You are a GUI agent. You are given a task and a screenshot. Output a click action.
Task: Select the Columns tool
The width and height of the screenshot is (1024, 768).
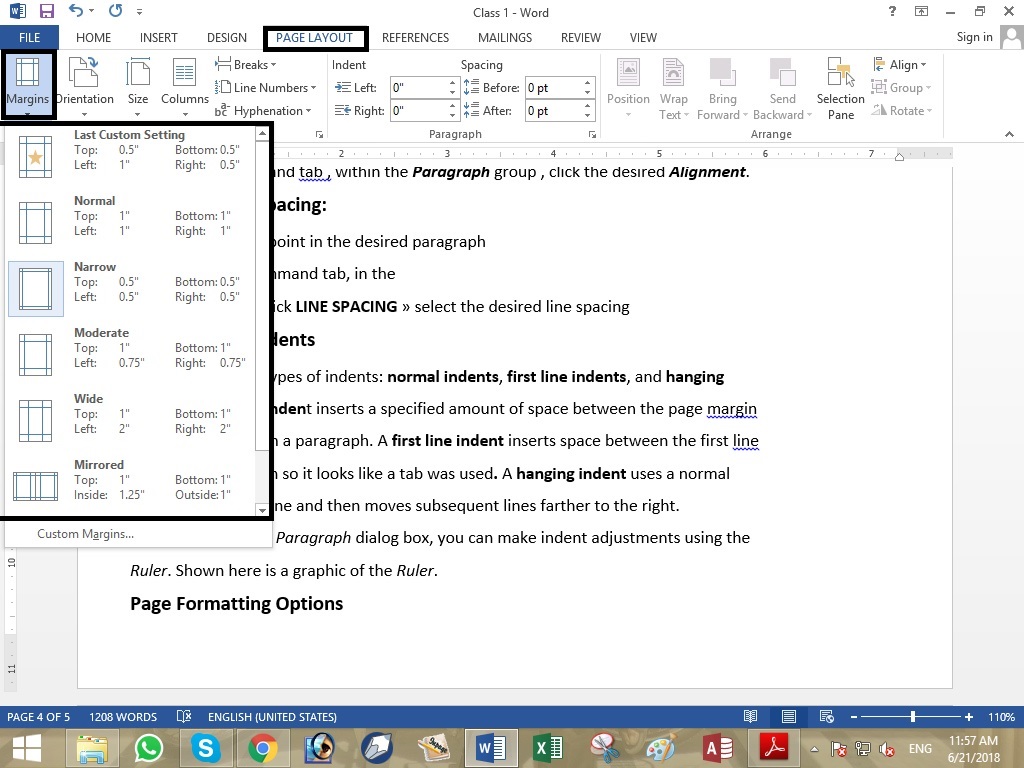[x=184, y=87]
